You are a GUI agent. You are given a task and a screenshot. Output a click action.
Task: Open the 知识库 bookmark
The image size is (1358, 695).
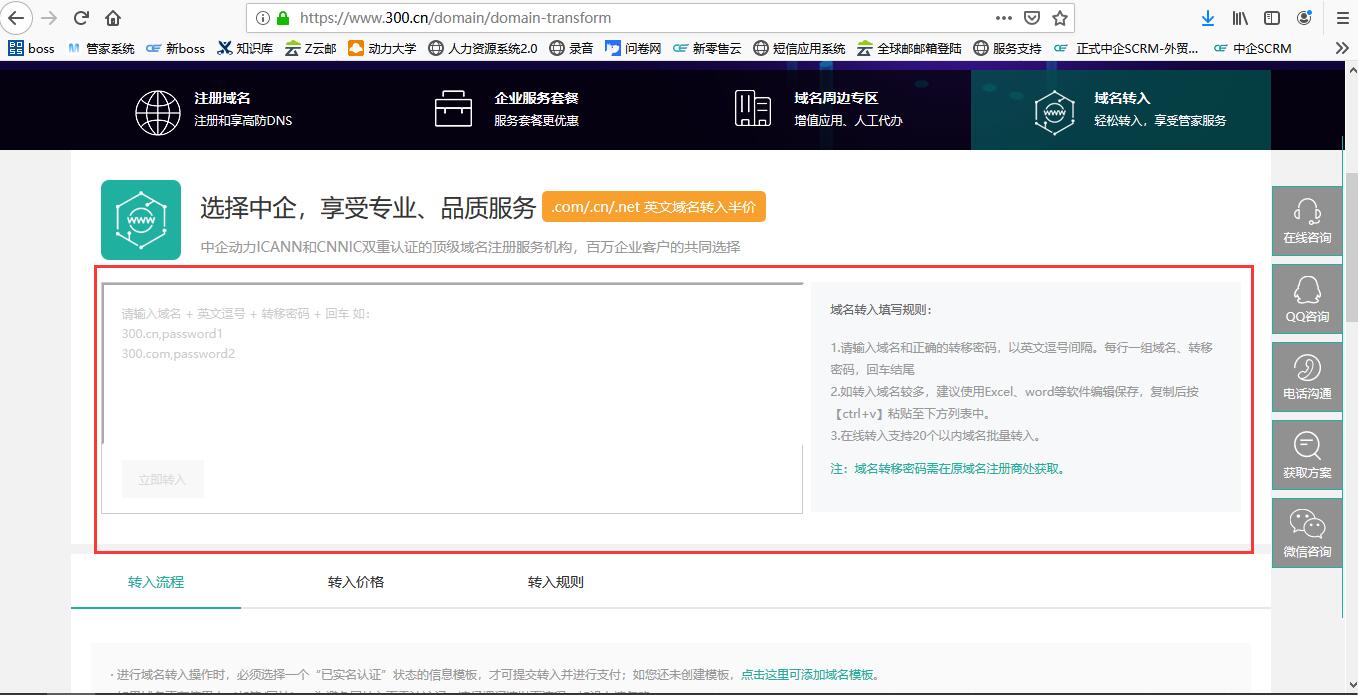[245, 48]
